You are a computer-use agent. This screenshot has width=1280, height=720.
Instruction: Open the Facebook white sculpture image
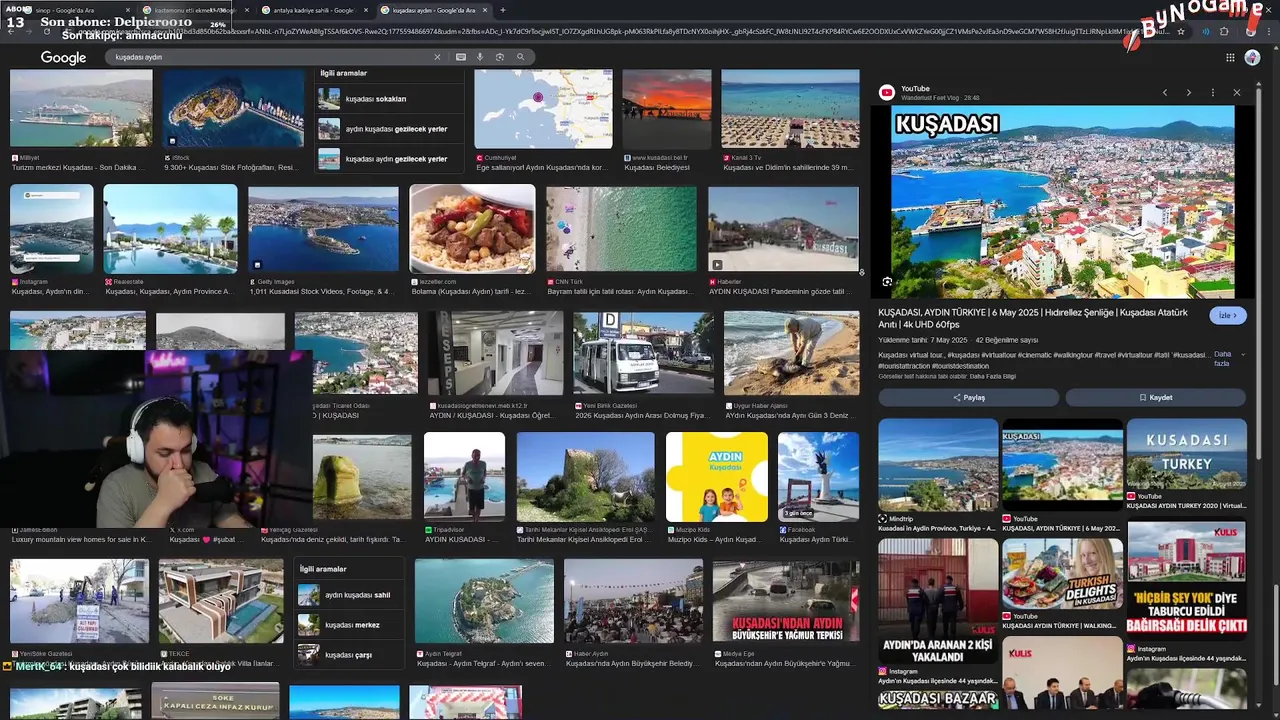pyautogui.click(x=818, y=476)
